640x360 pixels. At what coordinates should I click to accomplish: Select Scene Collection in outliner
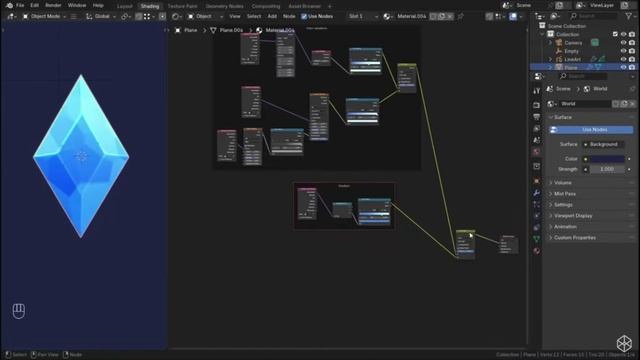[x=567, y=26]
